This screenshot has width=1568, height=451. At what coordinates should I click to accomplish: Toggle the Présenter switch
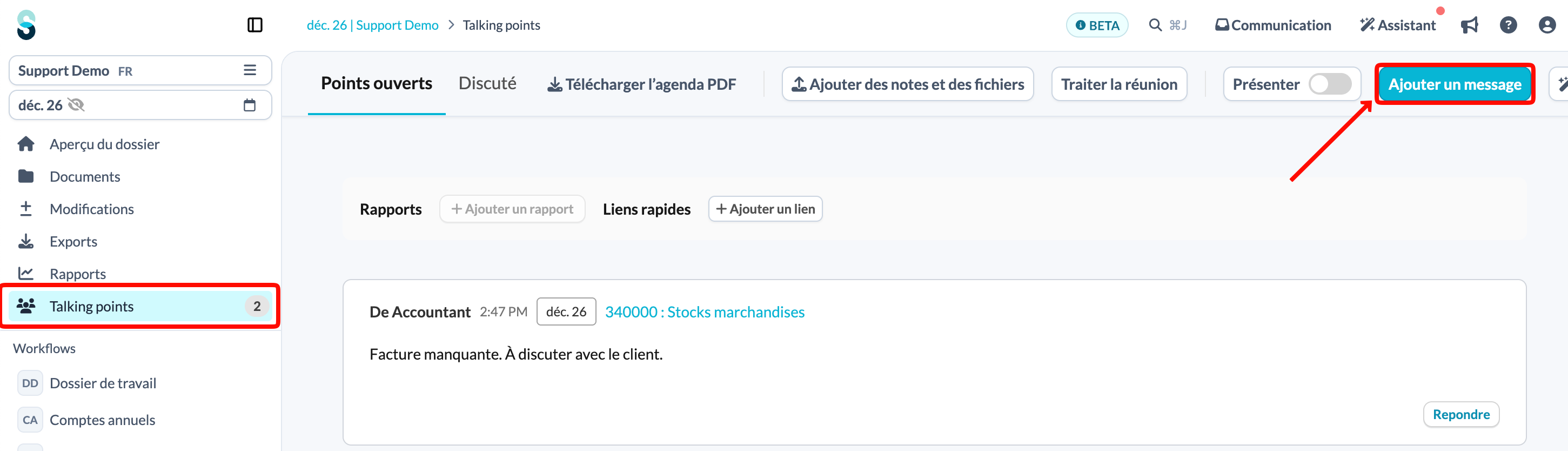tap(1330, 84)
